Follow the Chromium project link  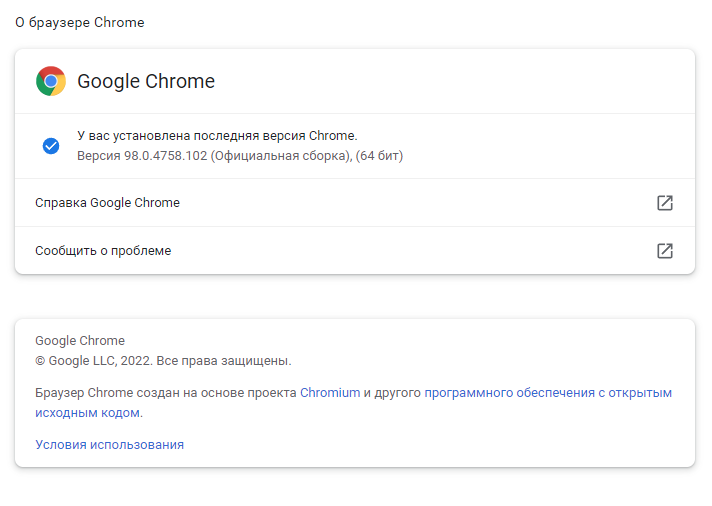pos(329,393)
